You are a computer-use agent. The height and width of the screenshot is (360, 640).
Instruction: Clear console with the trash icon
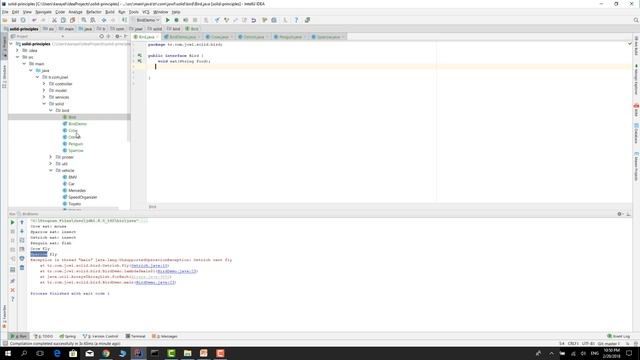pyautogui.click(x=22, y=268)
